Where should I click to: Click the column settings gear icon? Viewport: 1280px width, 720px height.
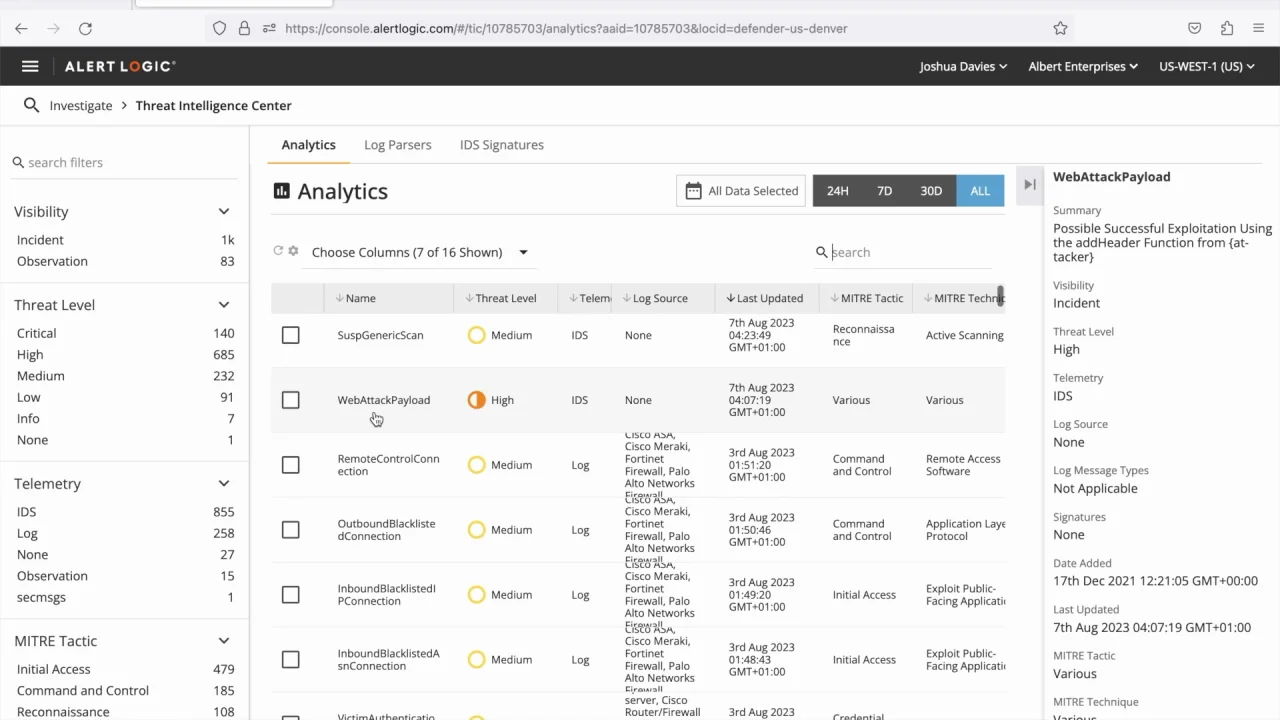point(293,251)
